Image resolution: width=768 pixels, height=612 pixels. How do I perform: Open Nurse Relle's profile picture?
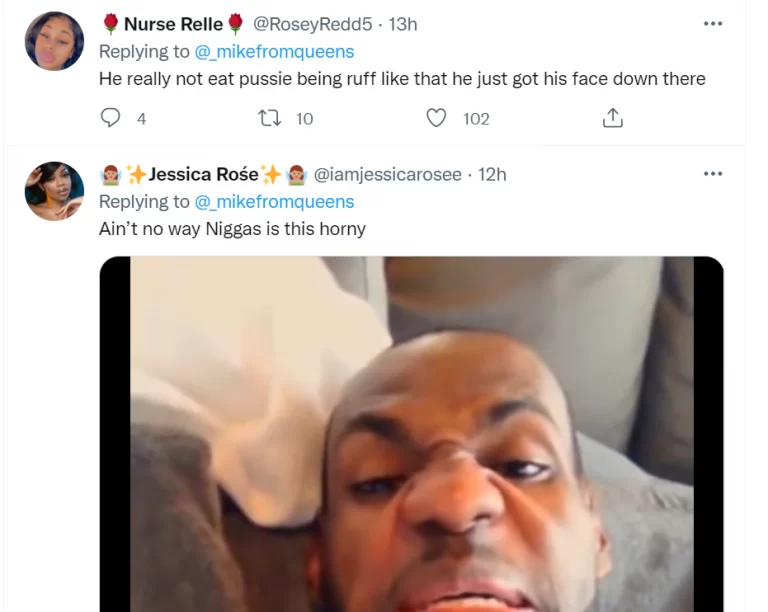[54, 42]
